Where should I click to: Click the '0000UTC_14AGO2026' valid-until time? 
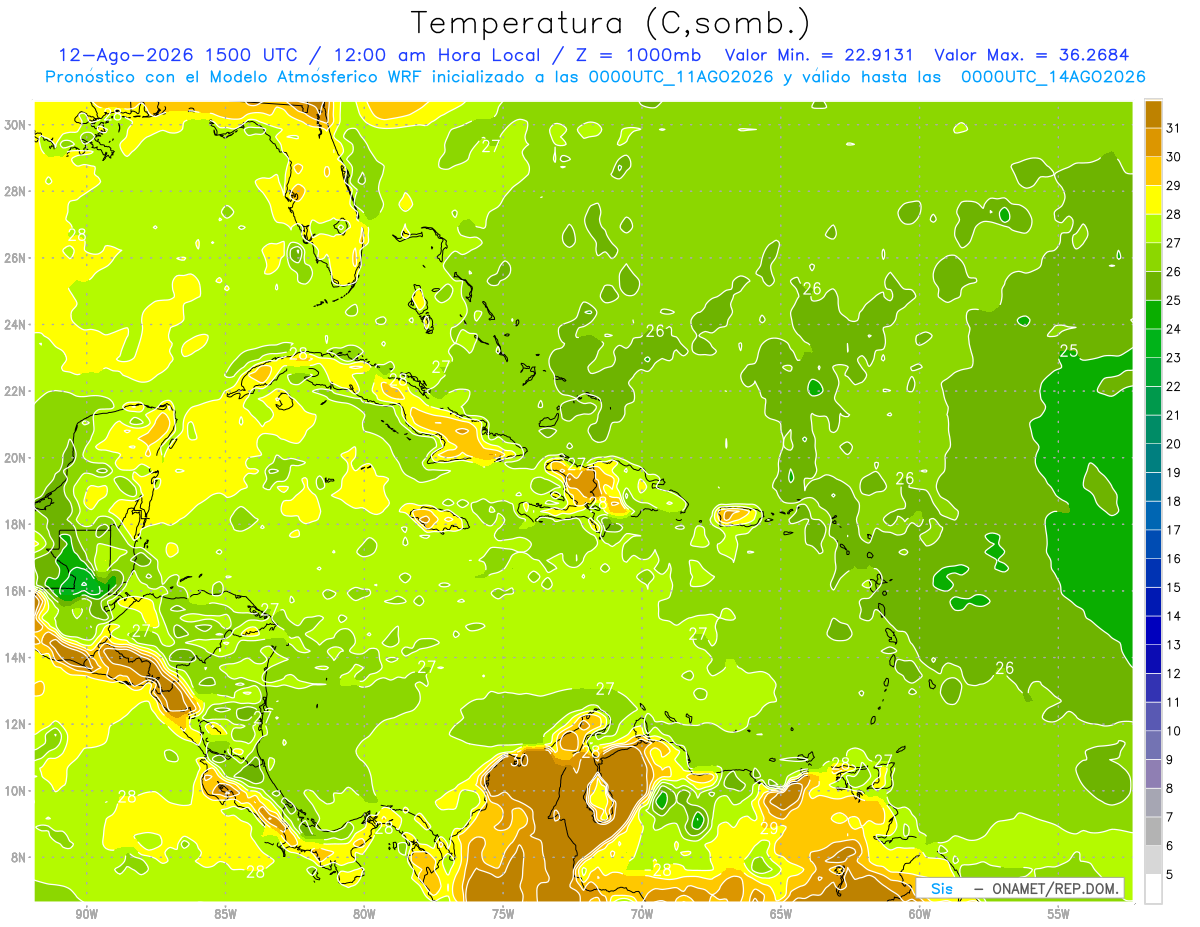[x=1053, y=76]
